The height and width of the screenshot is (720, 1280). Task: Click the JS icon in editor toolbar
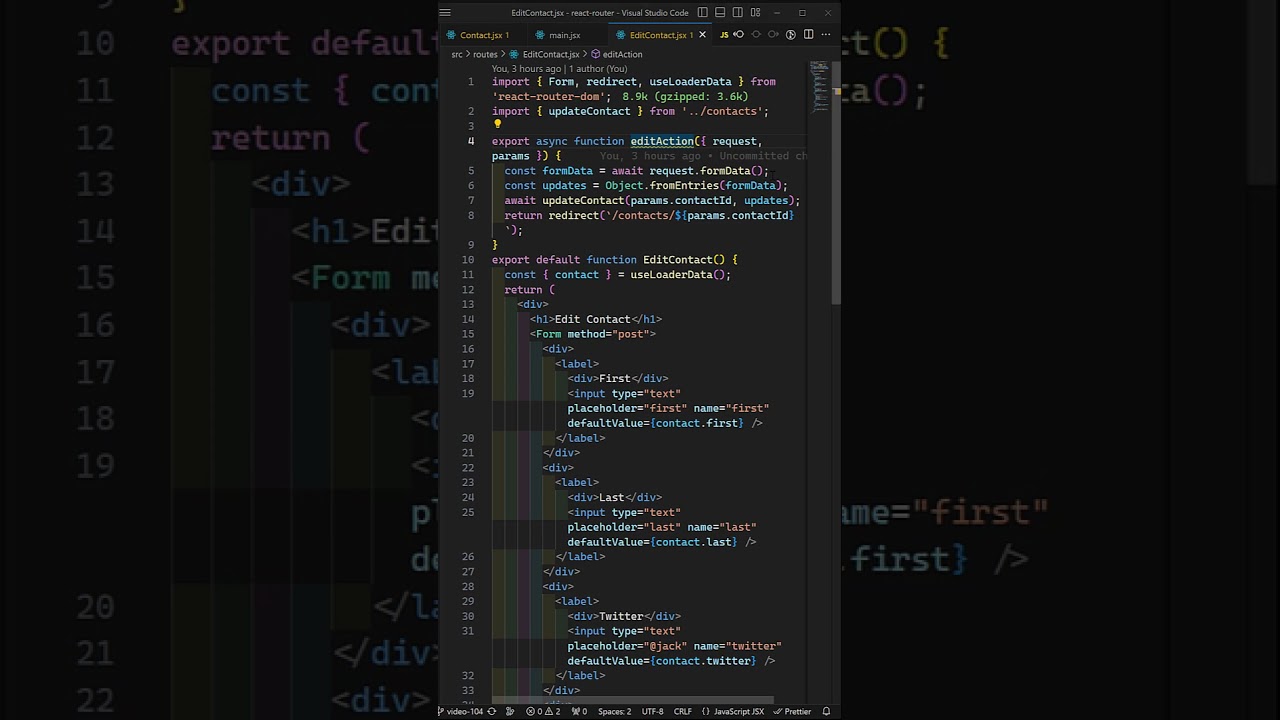[x=724, y=35]
